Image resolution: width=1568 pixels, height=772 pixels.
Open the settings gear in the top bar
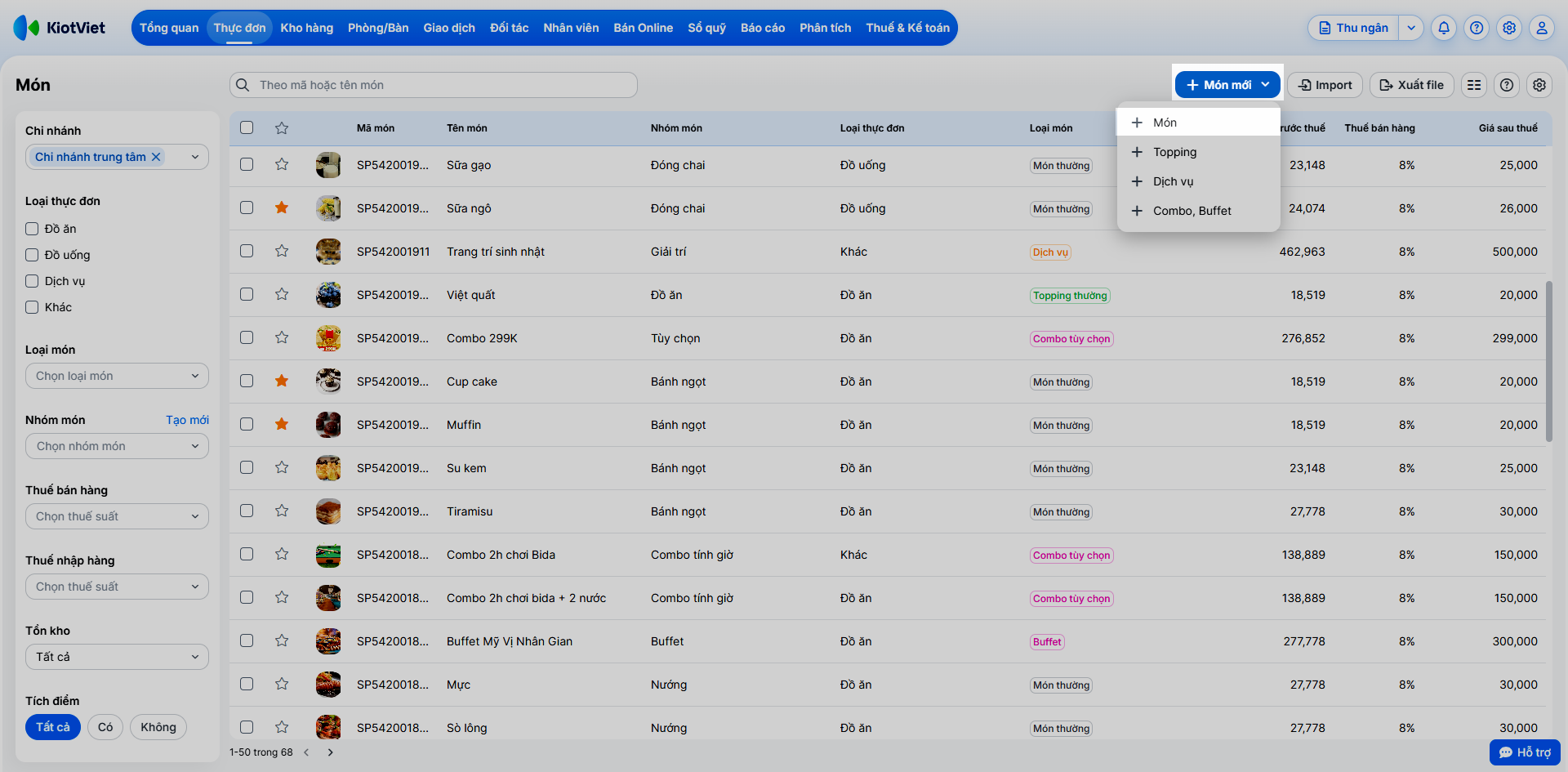tap(1509, 28)
